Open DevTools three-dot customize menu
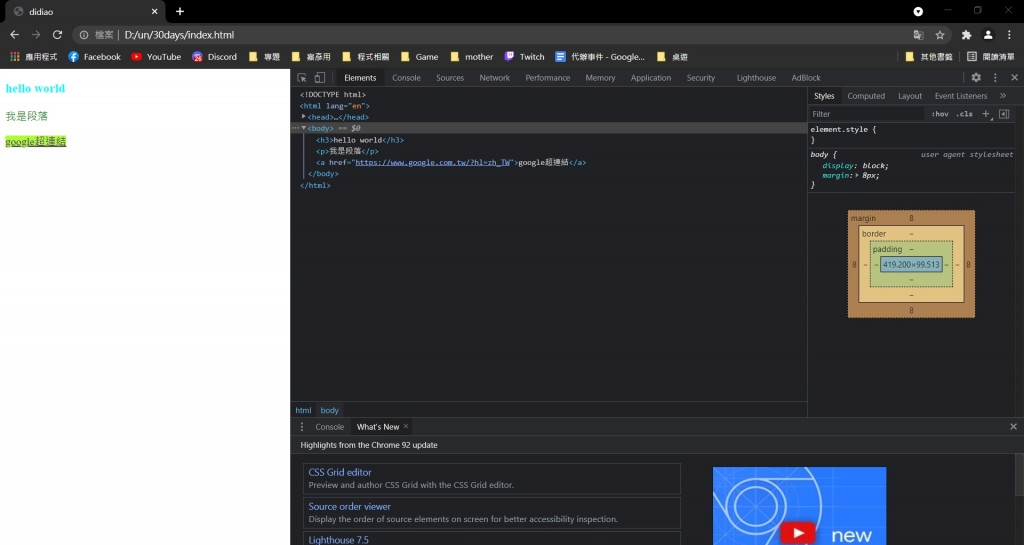This screenshot has width=1024, height=545. click(995, 78)
